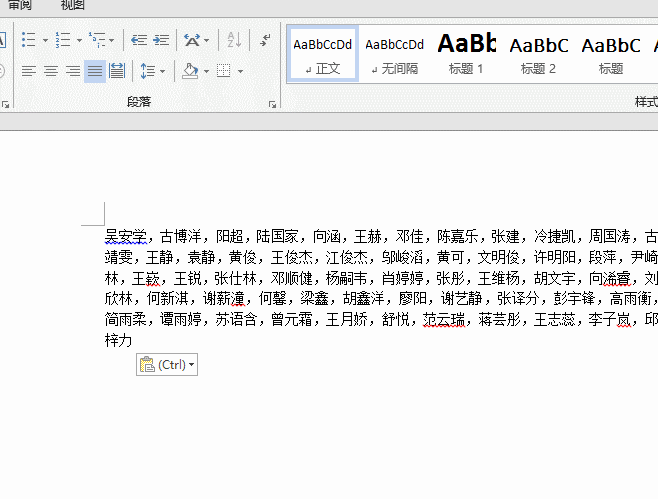
Task: Open paste options dropdown arrow
Action: tap(192, 364)
